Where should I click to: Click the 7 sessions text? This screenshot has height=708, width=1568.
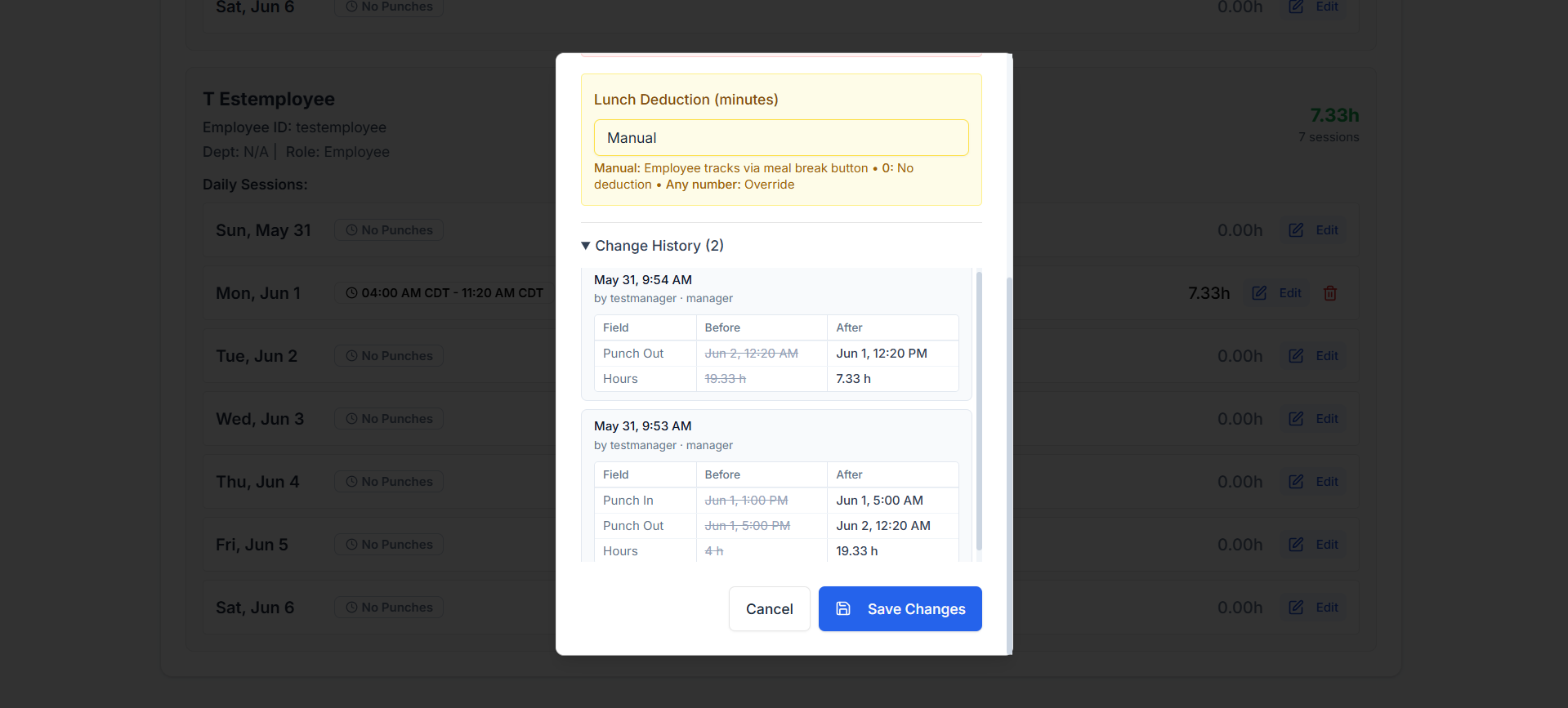pyautogui.click(x=1329, y=137)
